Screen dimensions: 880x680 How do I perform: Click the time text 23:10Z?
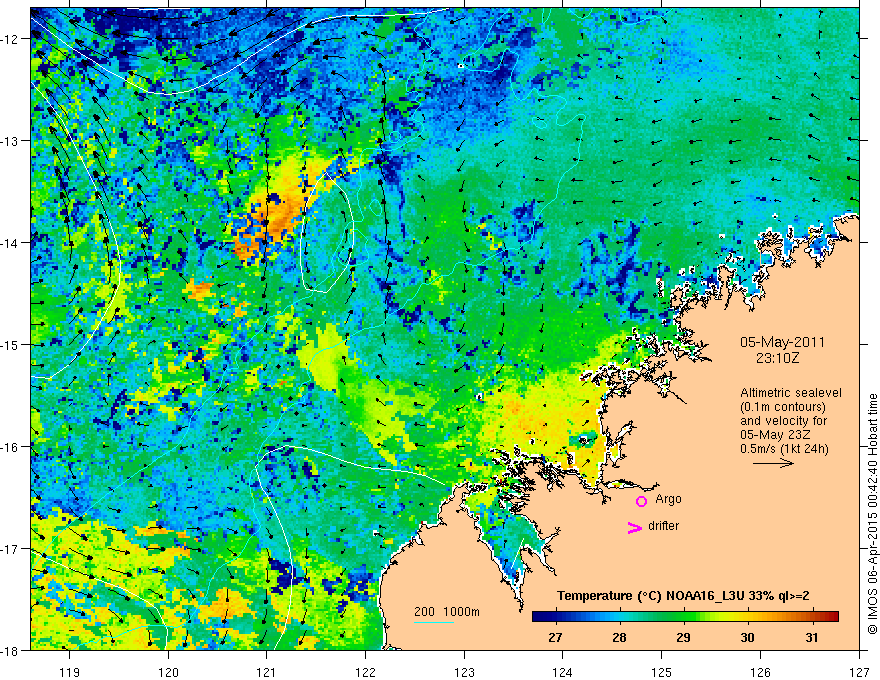[x=777, y=358]
